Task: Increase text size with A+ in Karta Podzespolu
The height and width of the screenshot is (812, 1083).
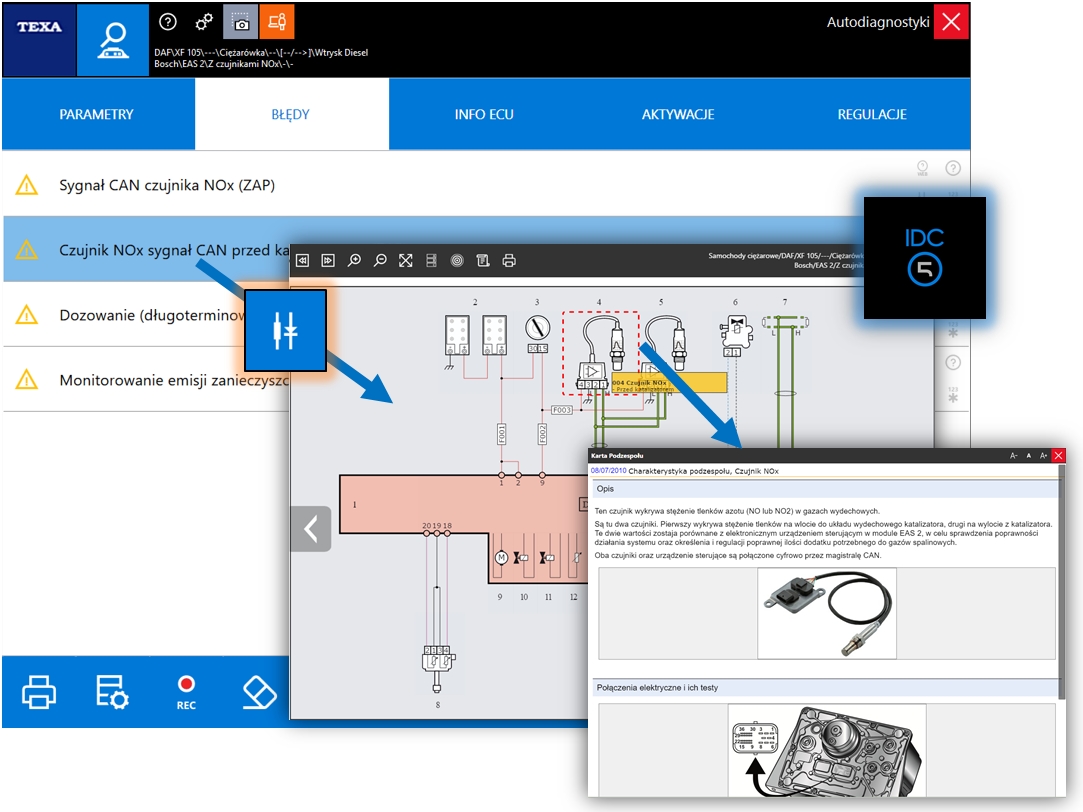Action: tap(1044, 455)
